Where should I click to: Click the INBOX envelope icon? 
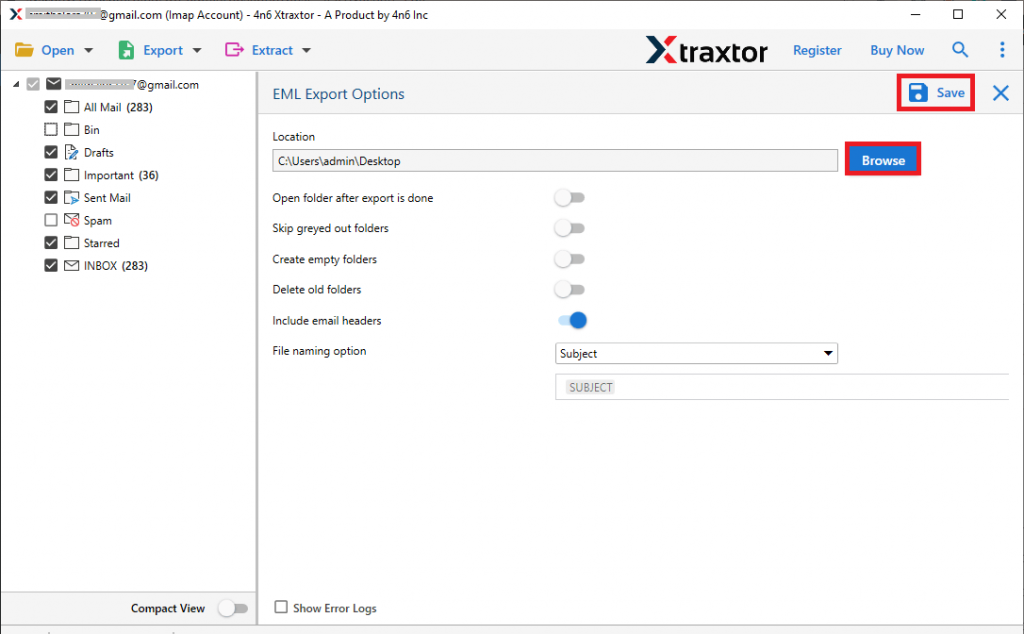(x=72, y=266)
